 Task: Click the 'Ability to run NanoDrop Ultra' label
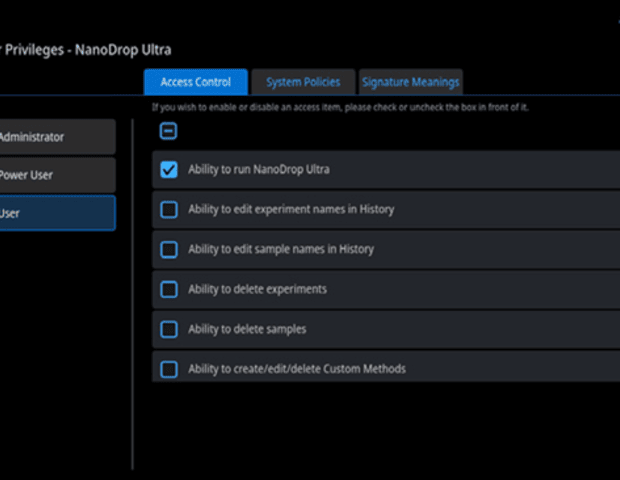point(259,169)
